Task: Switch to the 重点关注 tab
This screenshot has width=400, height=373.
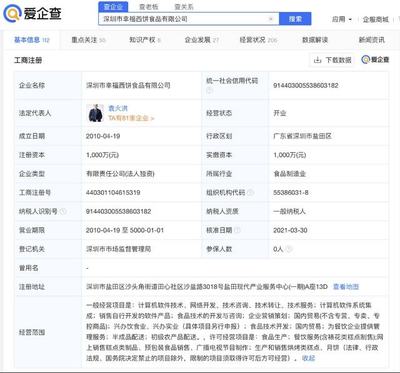Action: [88, 40]
